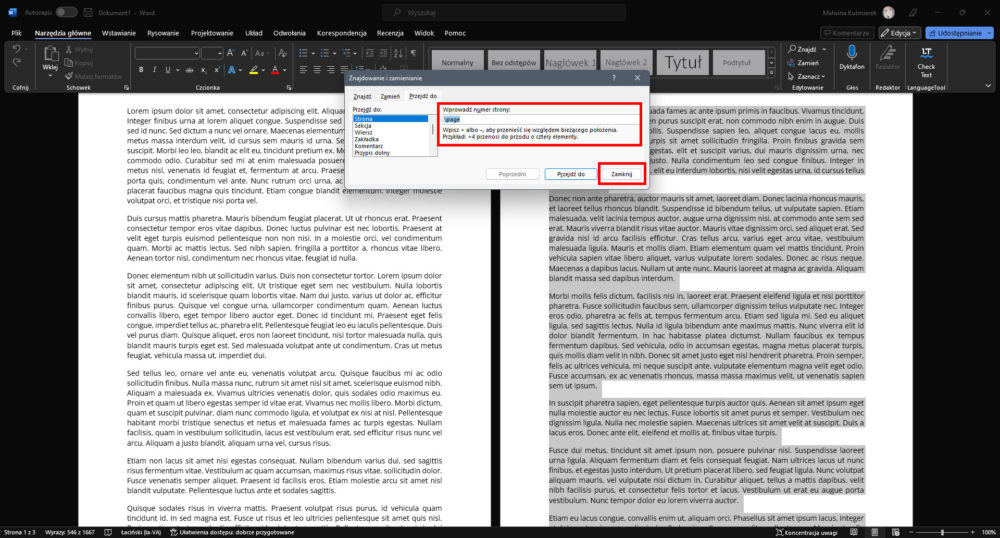
Task: Click the align left icon
Action: [303, 69]
